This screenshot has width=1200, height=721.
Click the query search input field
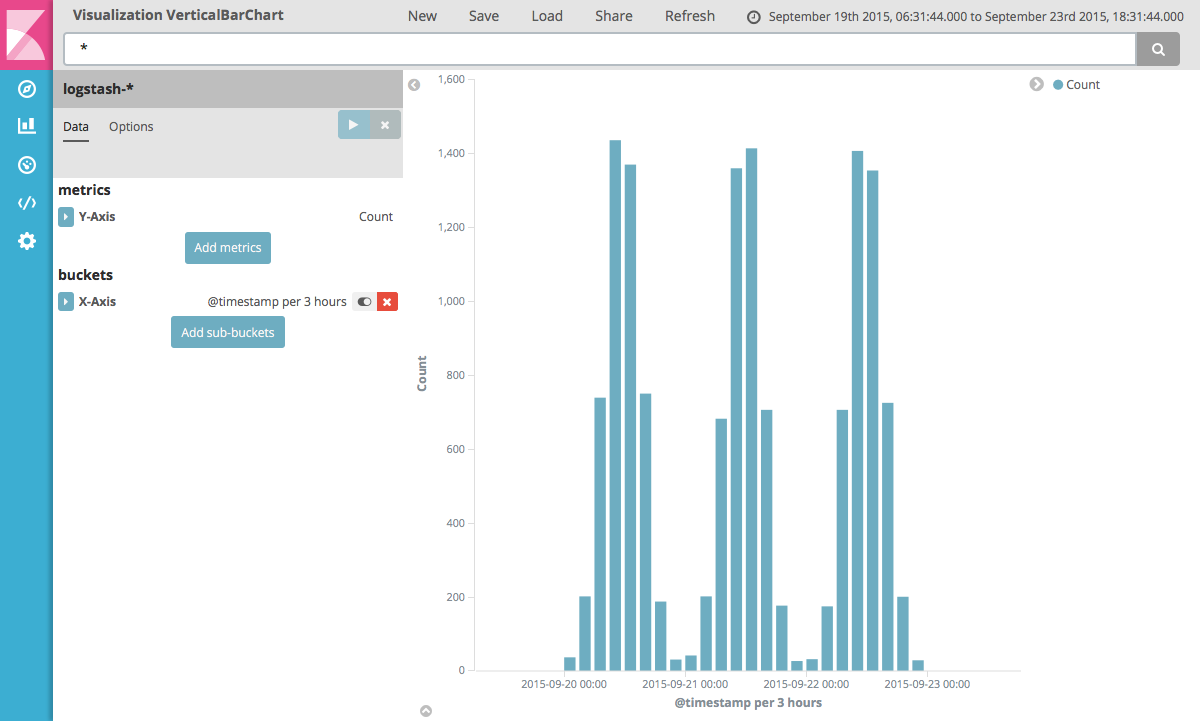tap(600, 48)
